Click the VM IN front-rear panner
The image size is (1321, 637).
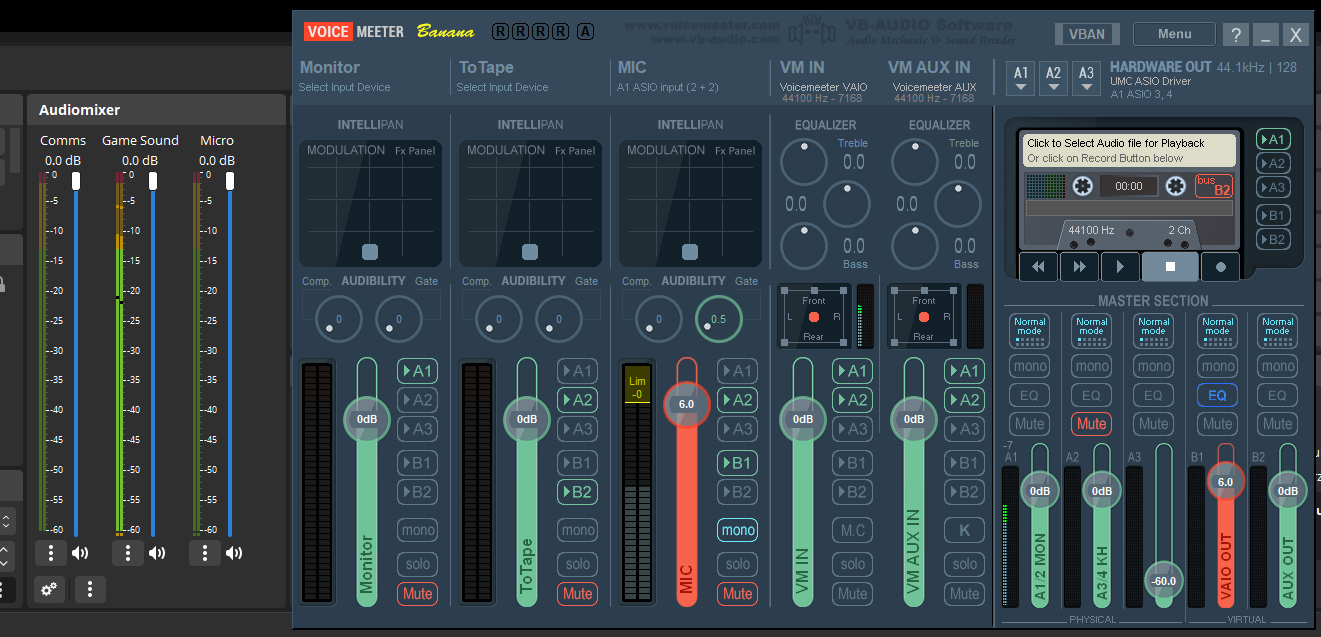814,317
